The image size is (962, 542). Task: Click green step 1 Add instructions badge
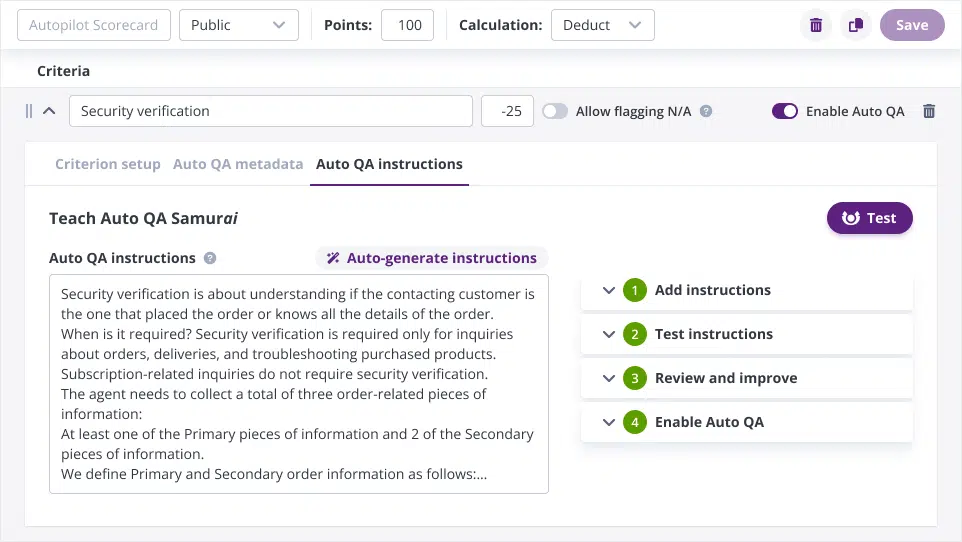pos(634,290)
